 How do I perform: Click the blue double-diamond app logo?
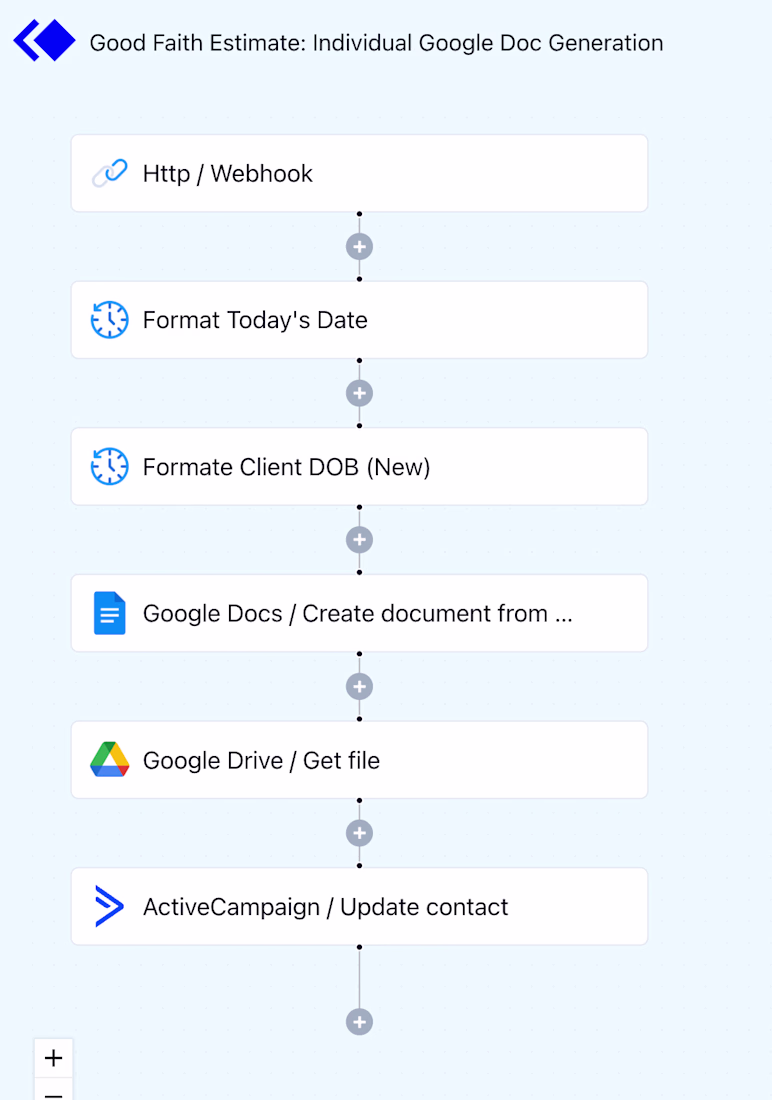44,42
